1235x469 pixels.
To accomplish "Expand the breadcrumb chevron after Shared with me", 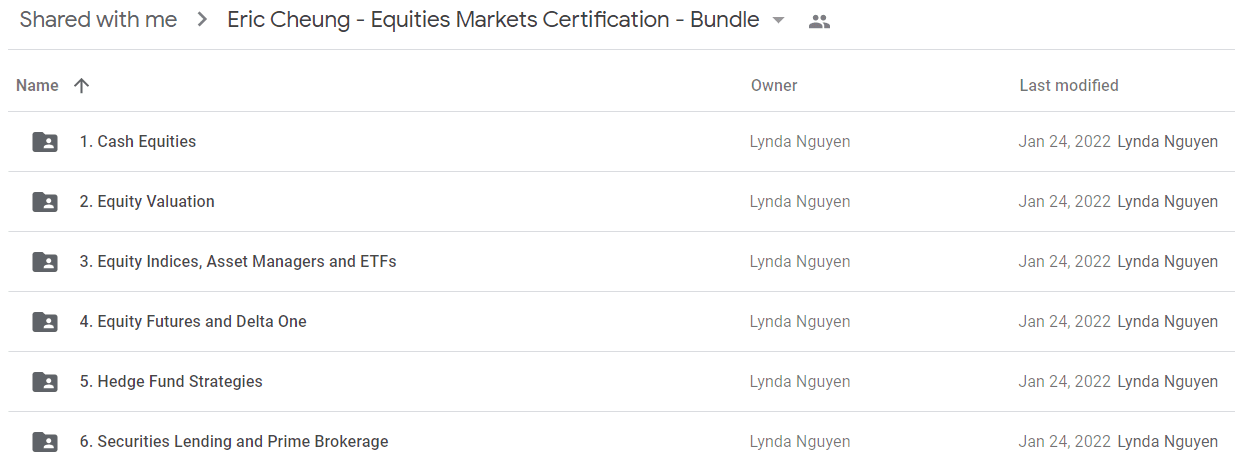I will tap(202, 20).
